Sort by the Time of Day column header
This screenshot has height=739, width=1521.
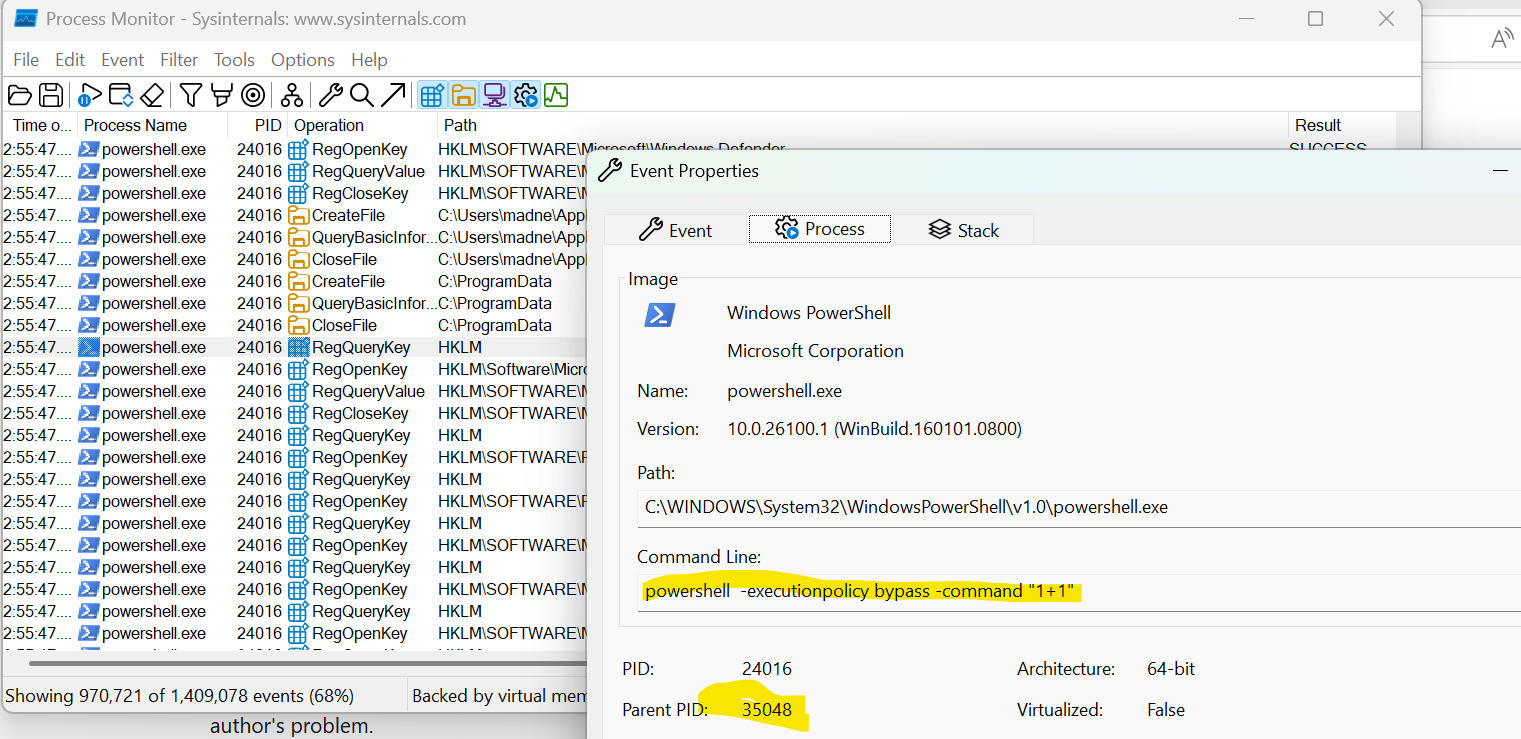pyautogui.click(x=39, y=125)
